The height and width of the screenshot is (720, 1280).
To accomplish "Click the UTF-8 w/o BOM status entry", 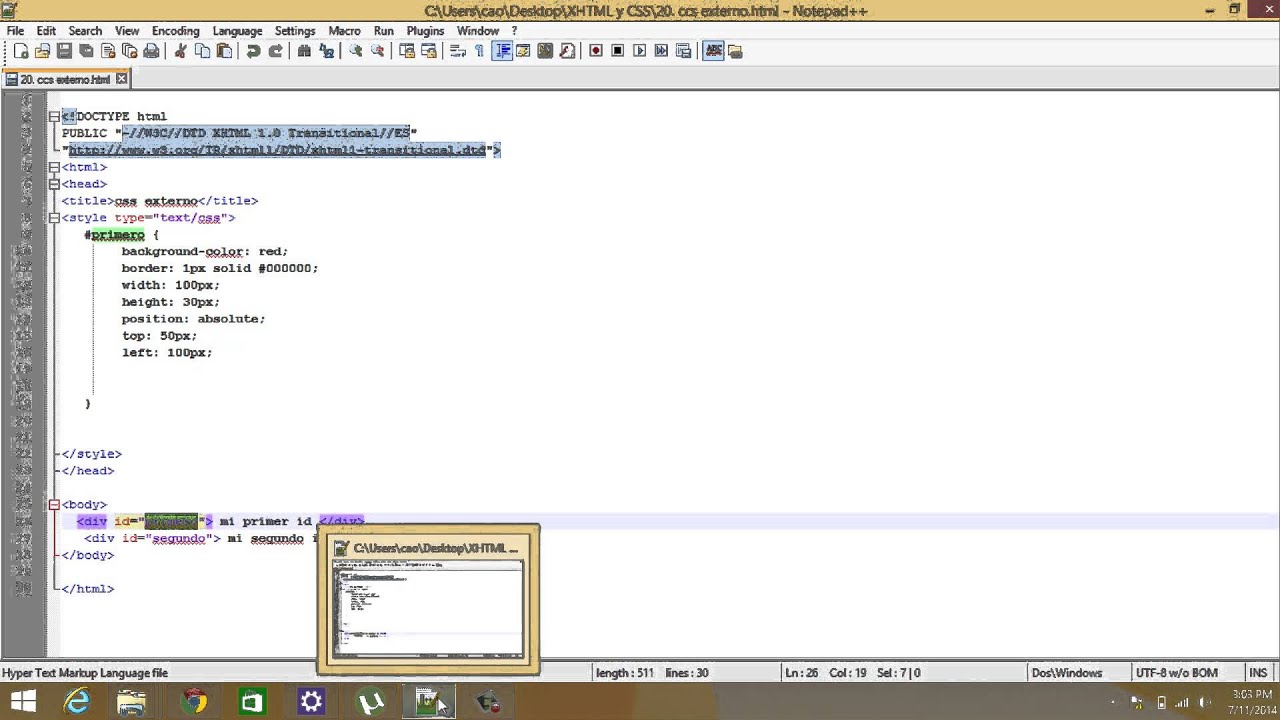I will (x=1176, y=673).
